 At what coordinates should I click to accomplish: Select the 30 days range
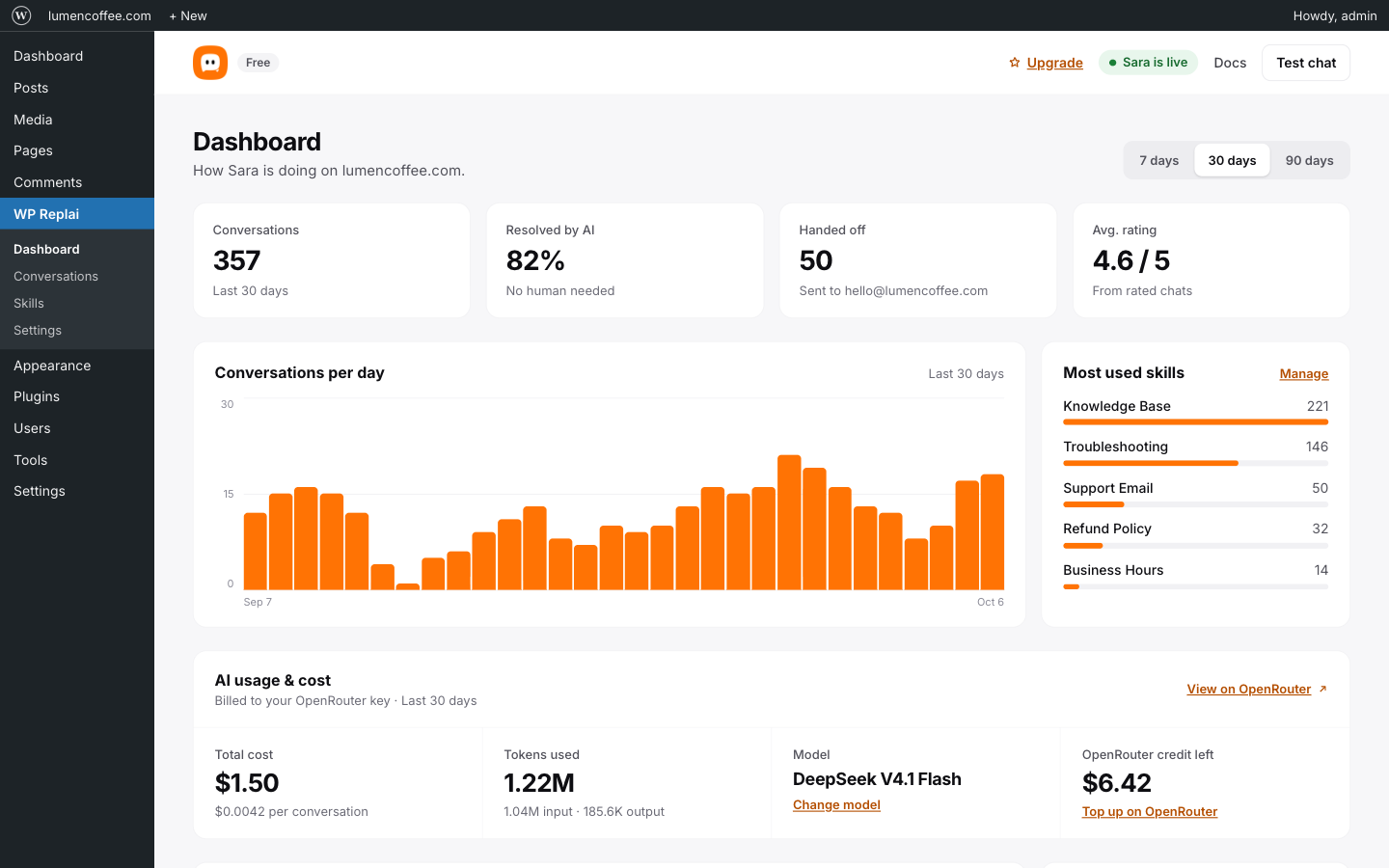click(x=1232, y=160)
